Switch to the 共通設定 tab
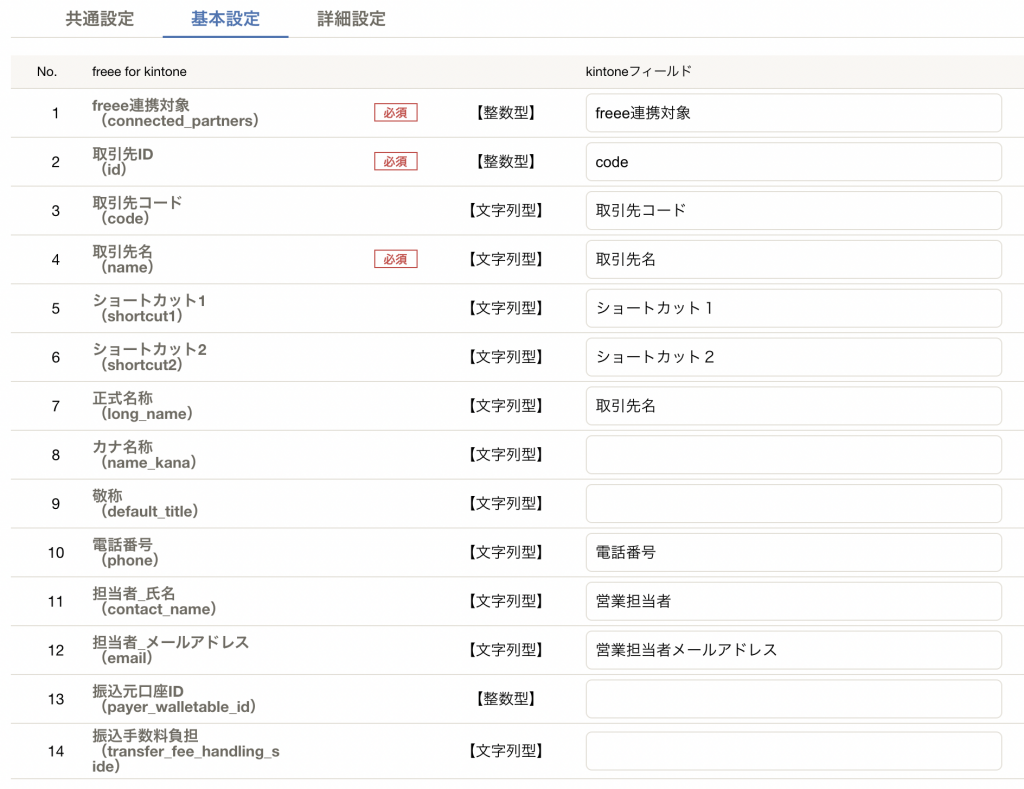 (x=100, y=19)
